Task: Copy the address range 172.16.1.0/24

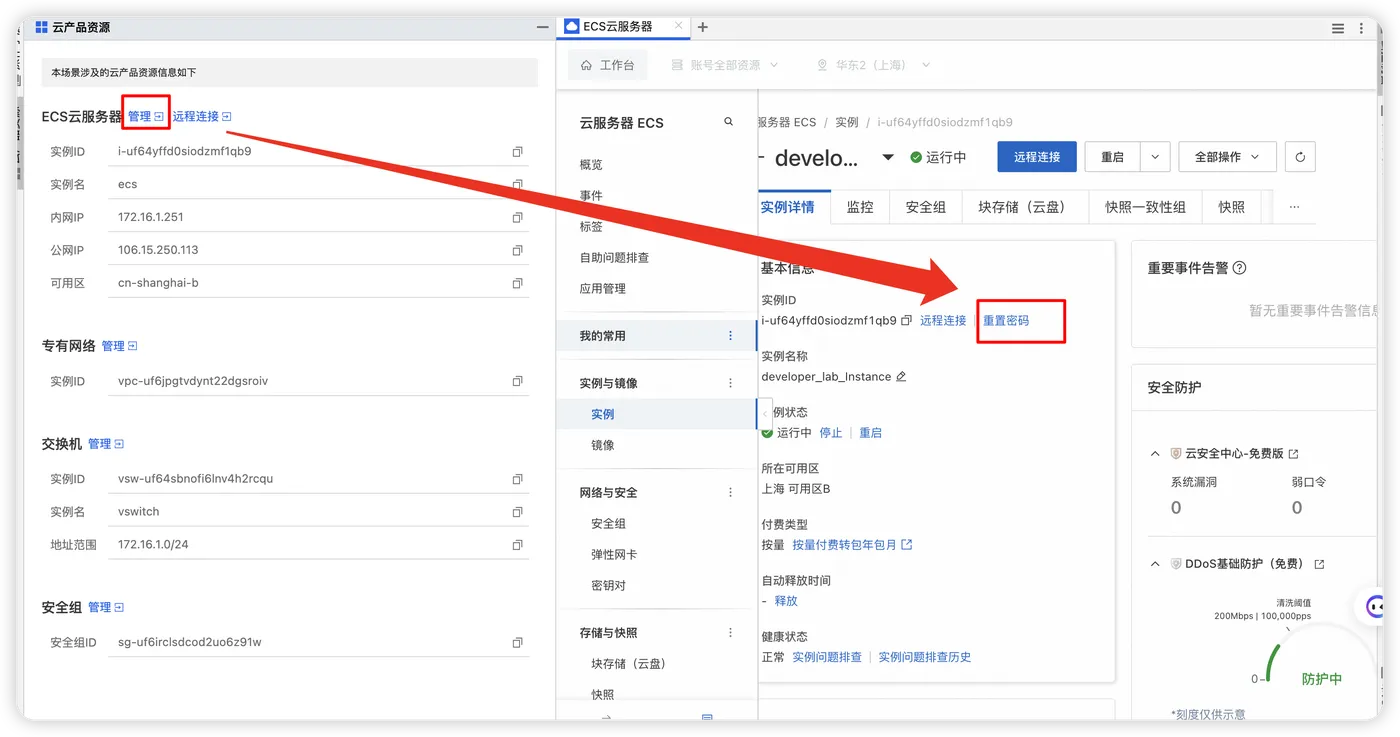Action: pyautogui.click(x=518, y=546)
